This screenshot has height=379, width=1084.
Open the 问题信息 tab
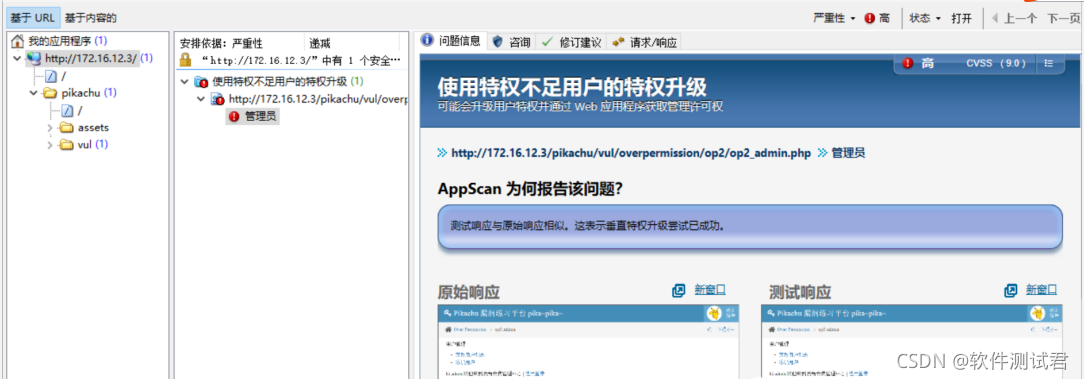coord(453,41)
